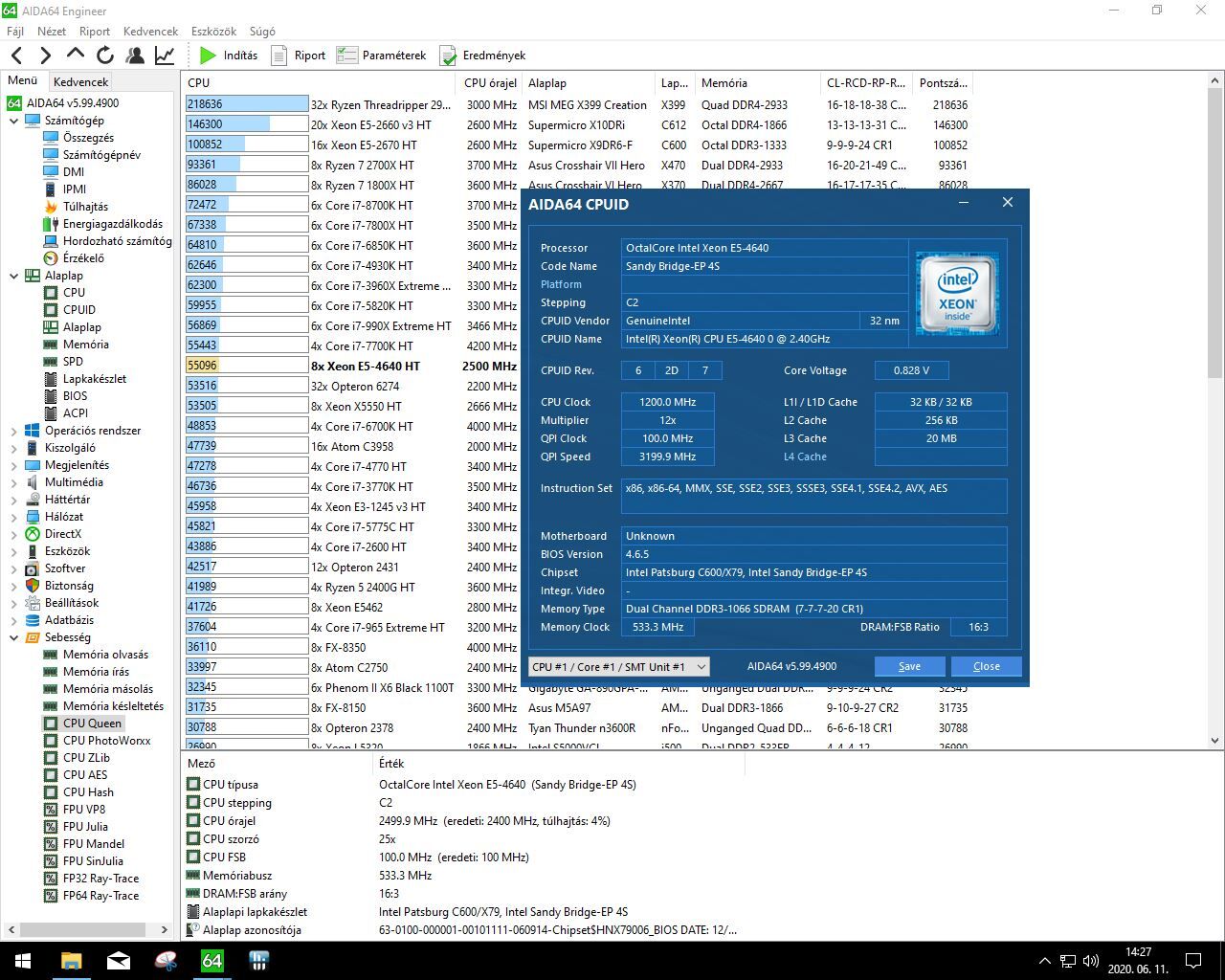
Task: Open the Súgó menu
Action: (262, 31)
